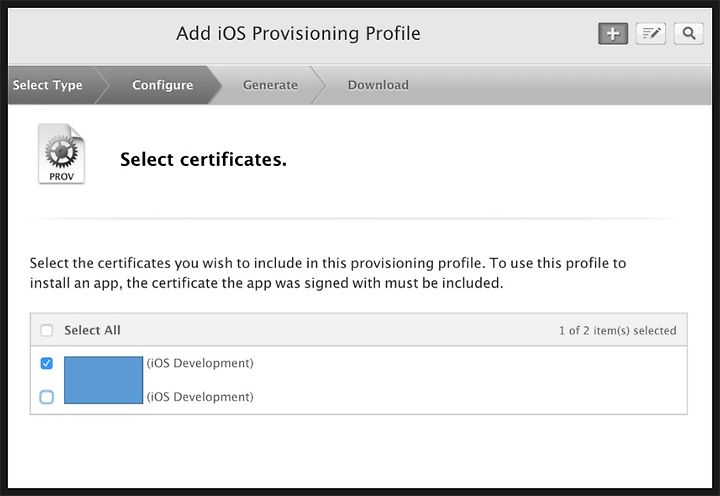Check the second iOS Development certificate
Viewport: 720px width, 496px height.
(46, 397)
